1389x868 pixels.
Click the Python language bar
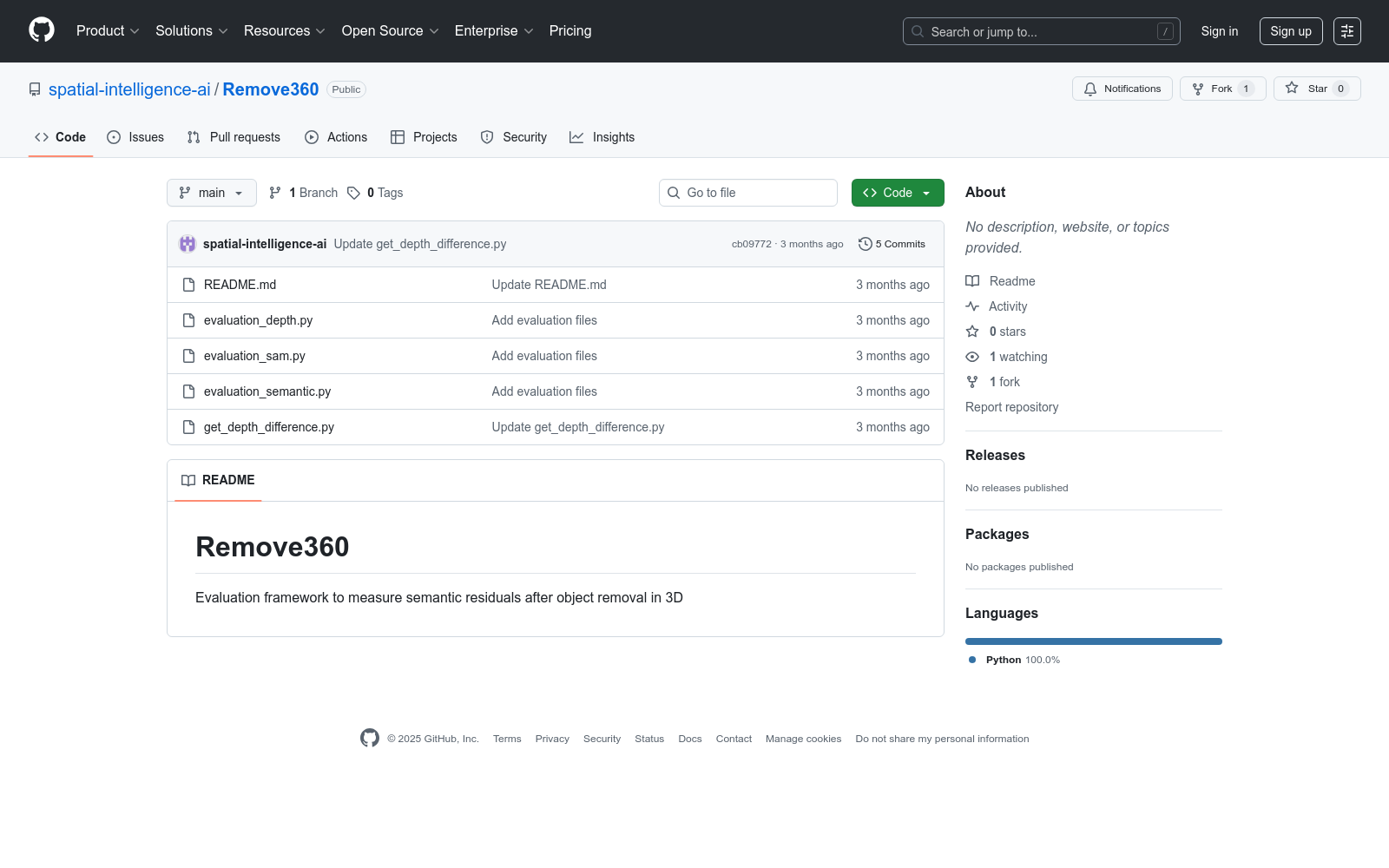(1094, 641)
